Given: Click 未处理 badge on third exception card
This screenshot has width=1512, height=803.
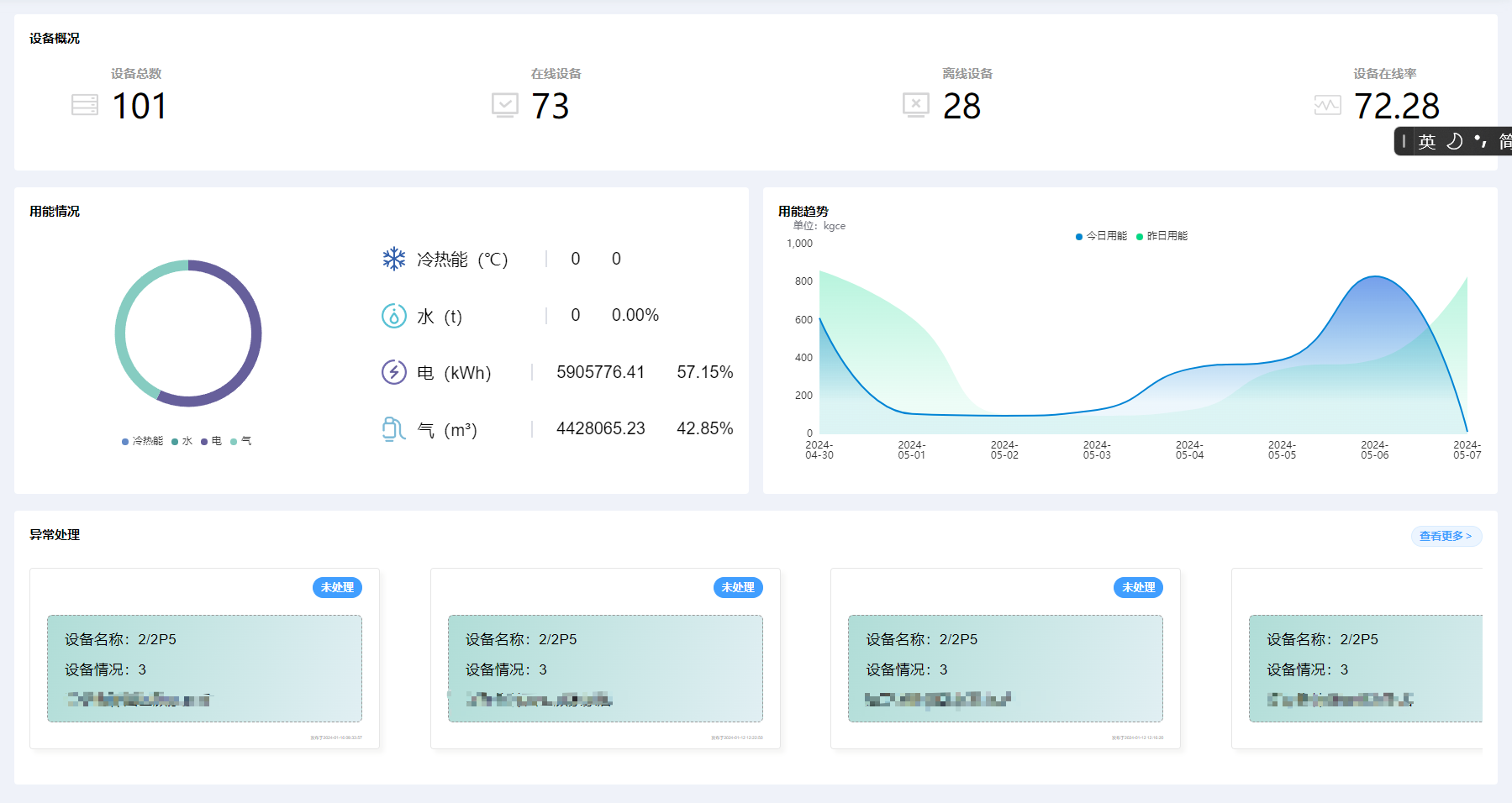Looking at the screenshot, I should [x=1138, y=588].
